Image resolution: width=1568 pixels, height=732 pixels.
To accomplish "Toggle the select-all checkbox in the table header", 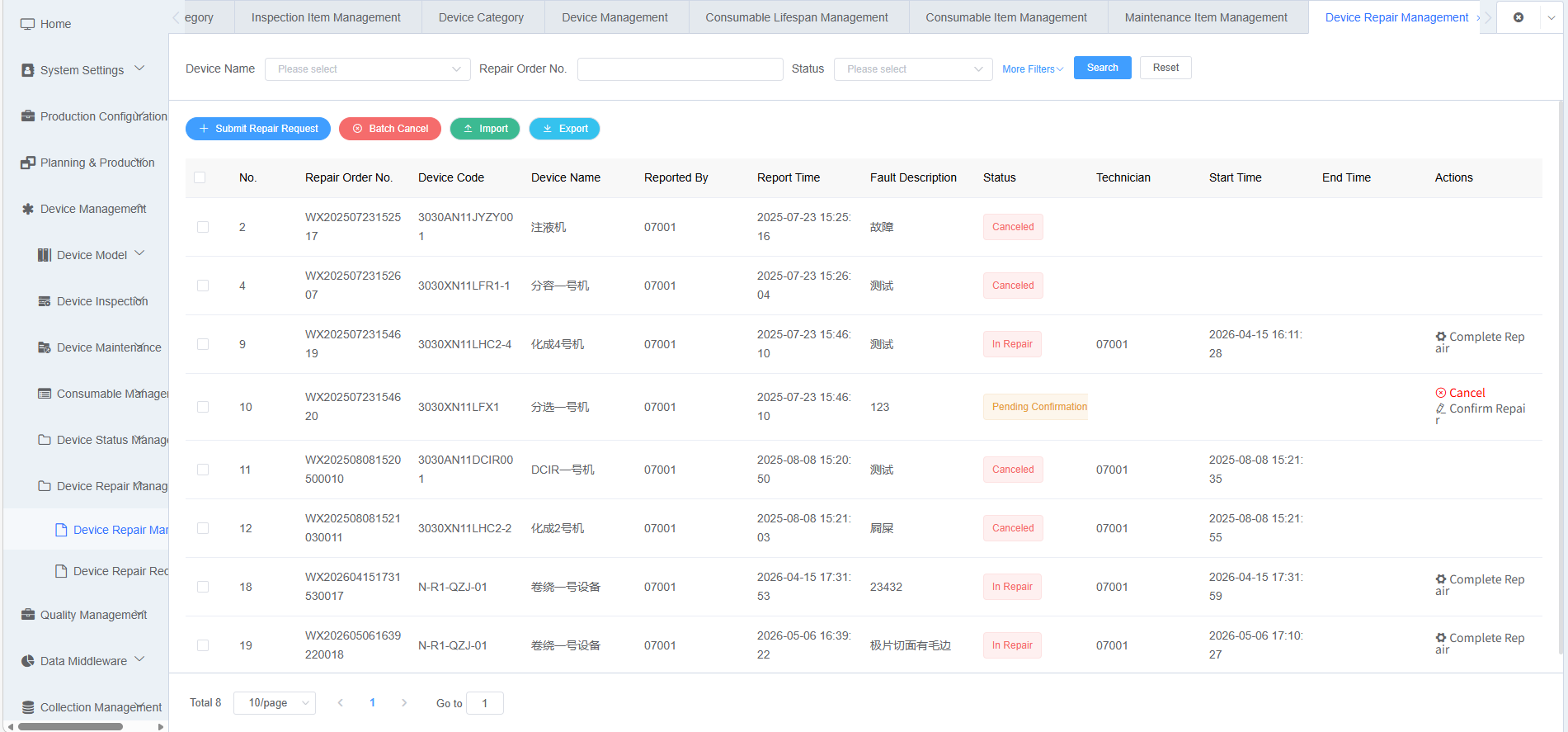I will 200,177.
